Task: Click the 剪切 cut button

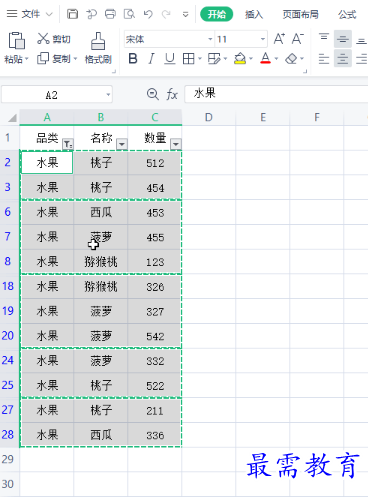Action: pyautogui.click(x=54, y=39)
